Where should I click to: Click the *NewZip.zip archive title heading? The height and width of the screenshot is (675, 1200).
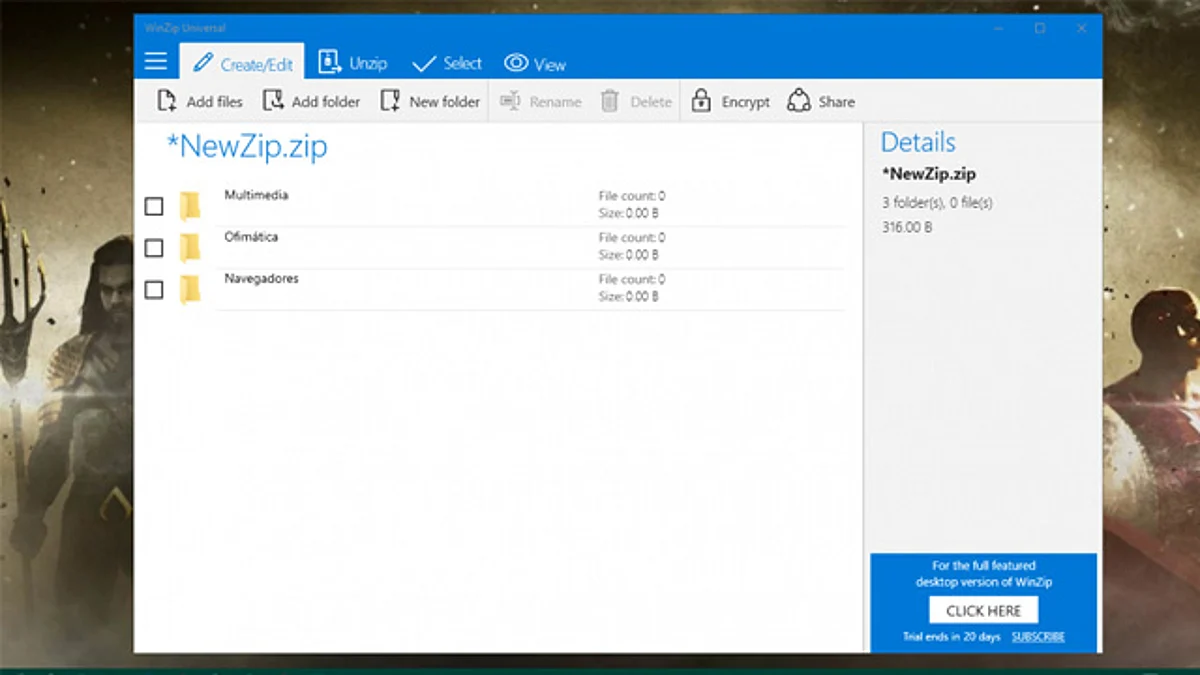click(x=247, y=147)
